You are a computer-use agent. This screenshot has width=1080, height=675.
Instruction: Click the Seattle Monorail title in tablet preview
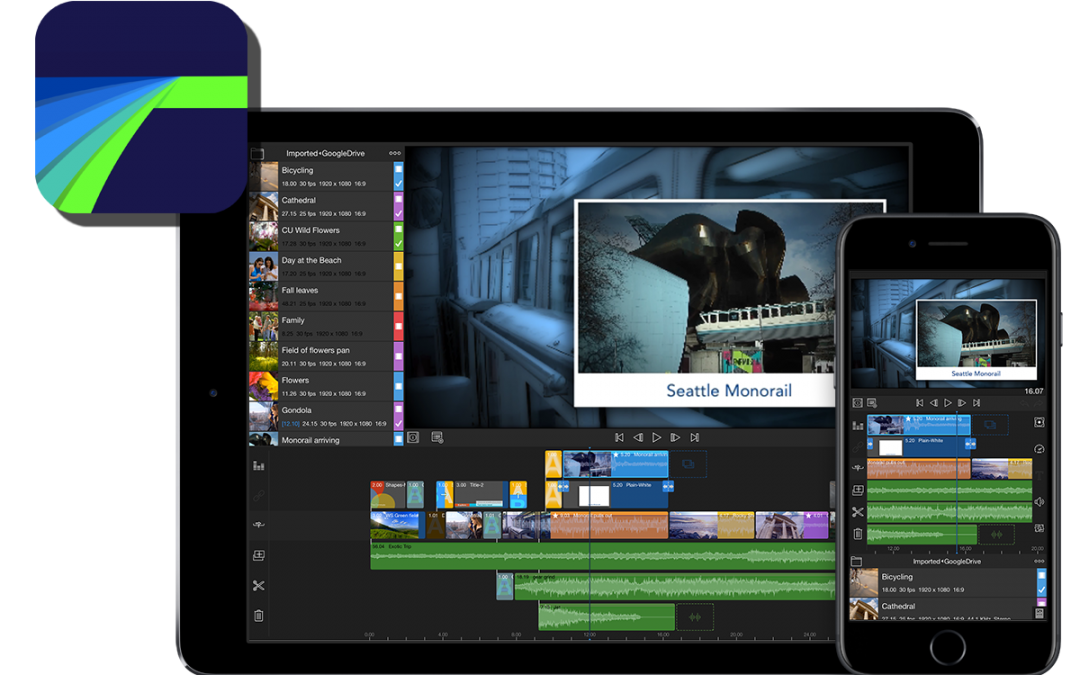coord(729,391)
